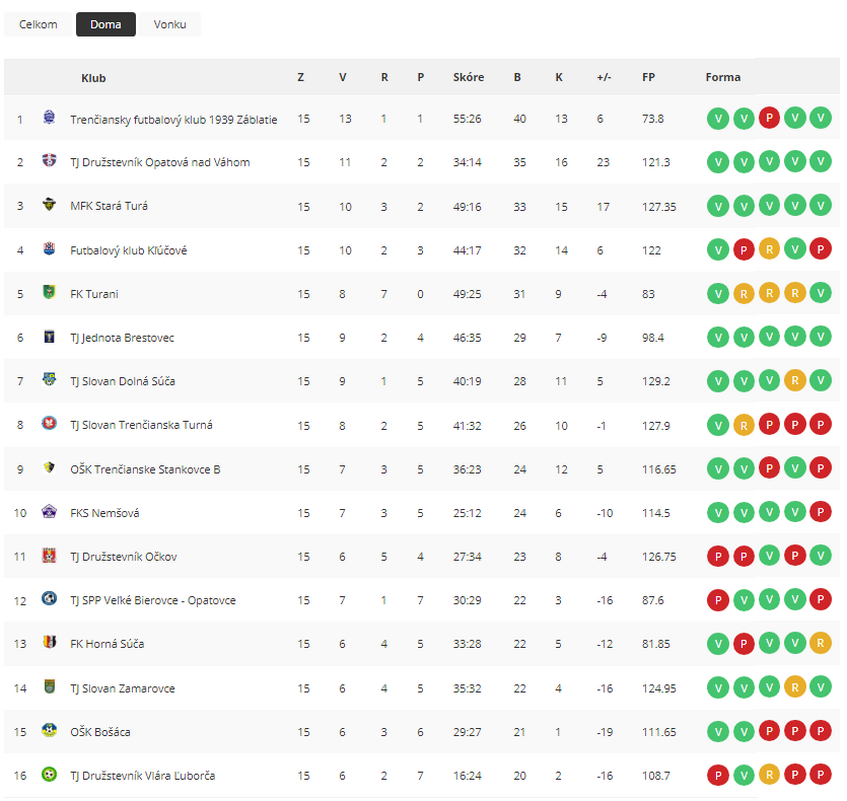The width and height of the screenshot is (847, 801).
Task: Click the red P form badge for Záblatie
Action: point(769,118)
